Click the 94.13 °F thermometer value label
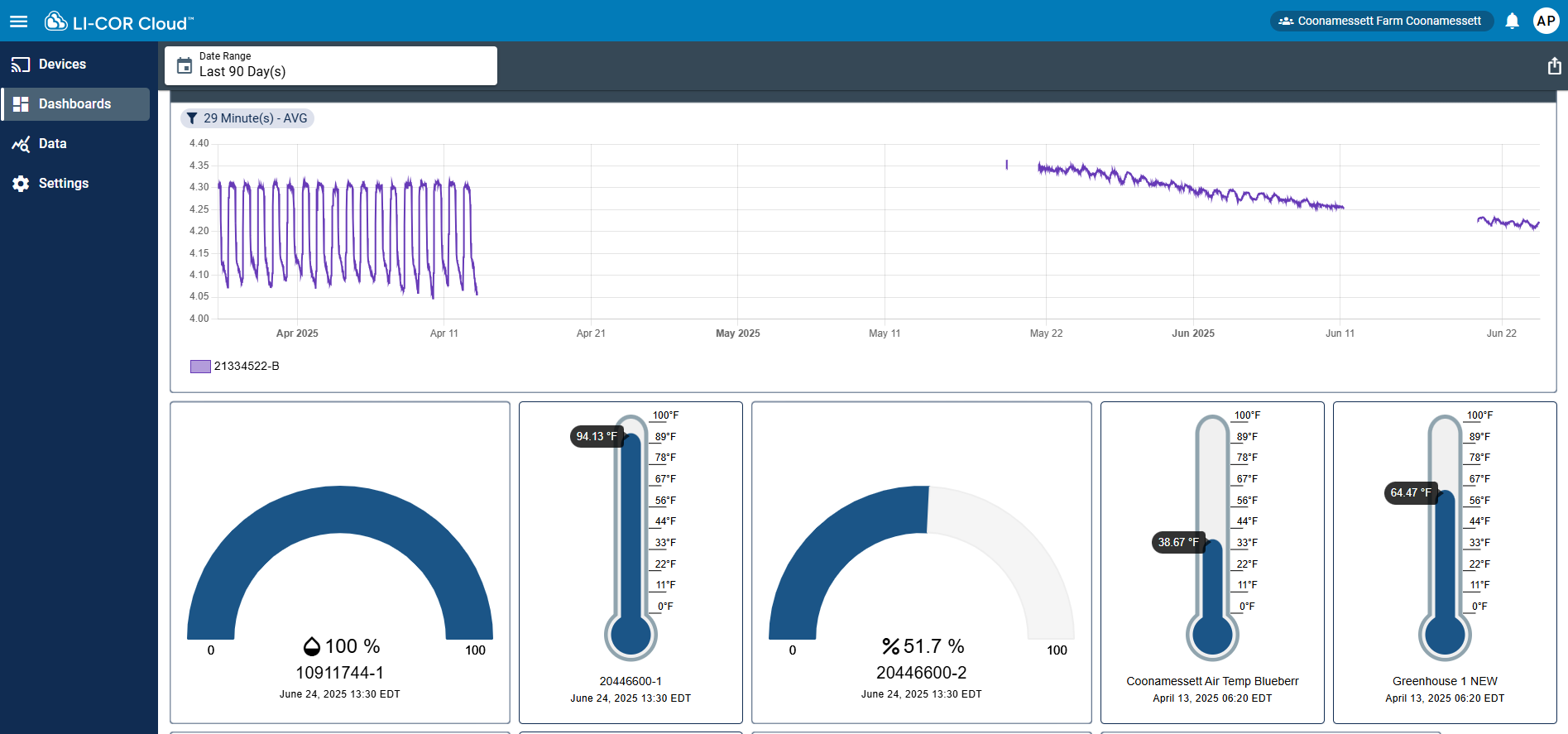The height and width of the screenshot is (734, 1568). tap(596, 436)
